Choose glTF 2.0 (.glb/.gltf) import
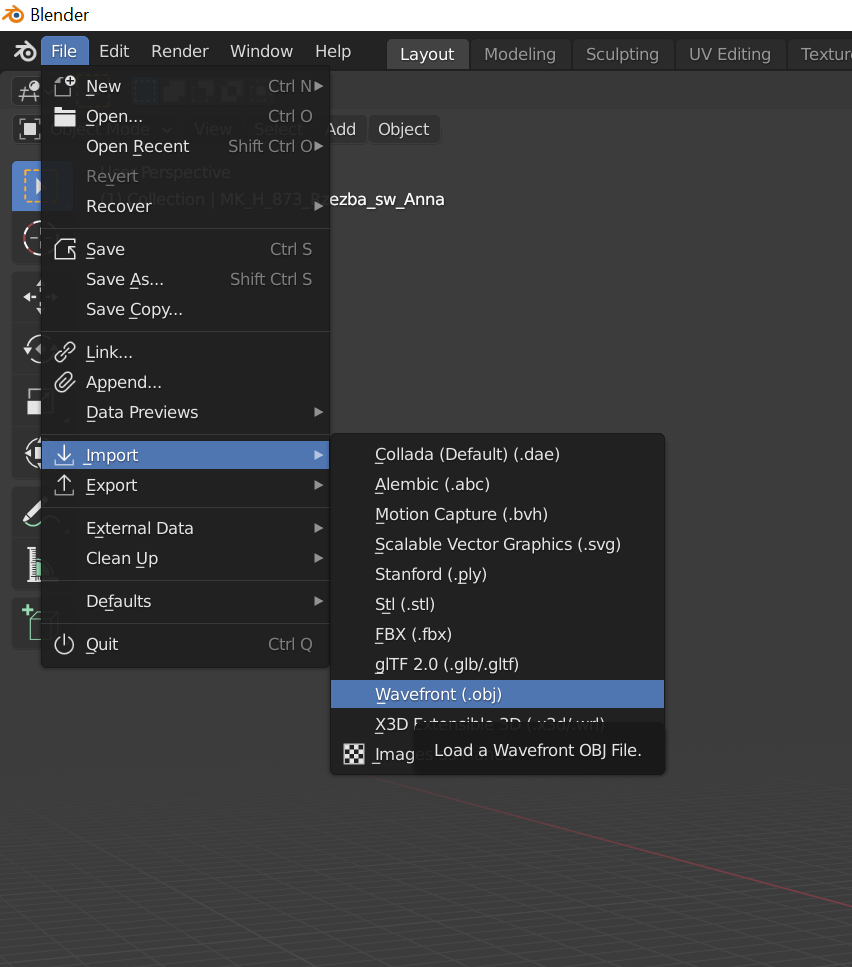 tap(497, 664)
